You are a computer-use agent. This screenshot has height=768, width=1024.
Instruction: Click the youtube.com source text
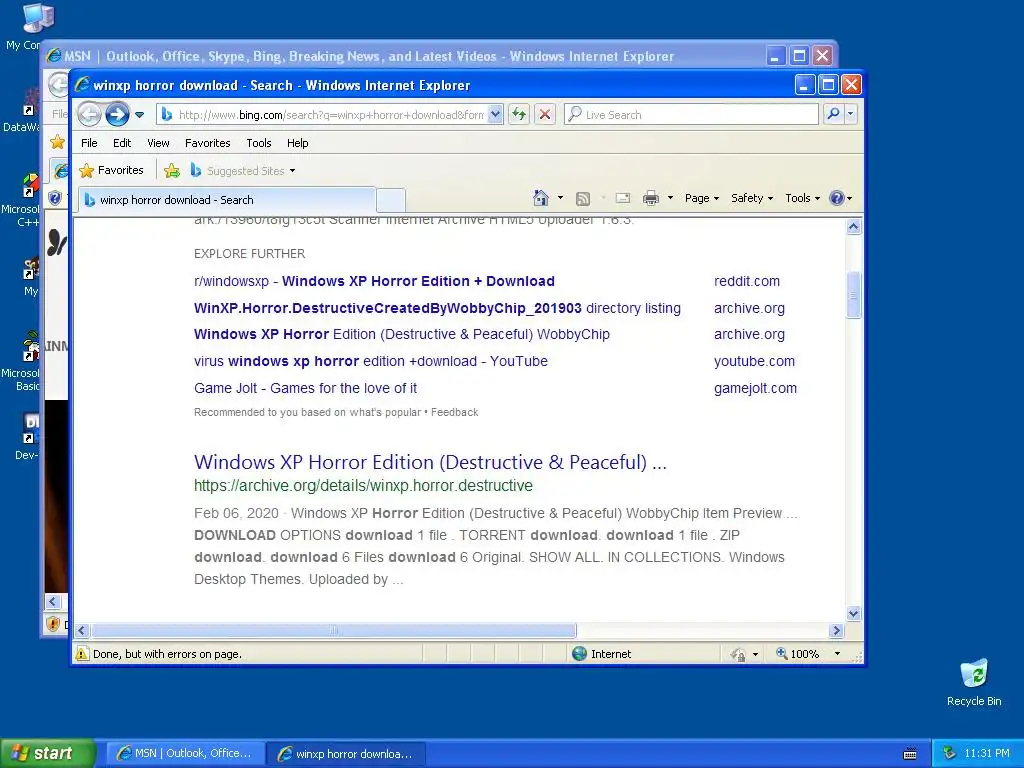(x=754, y=361)
